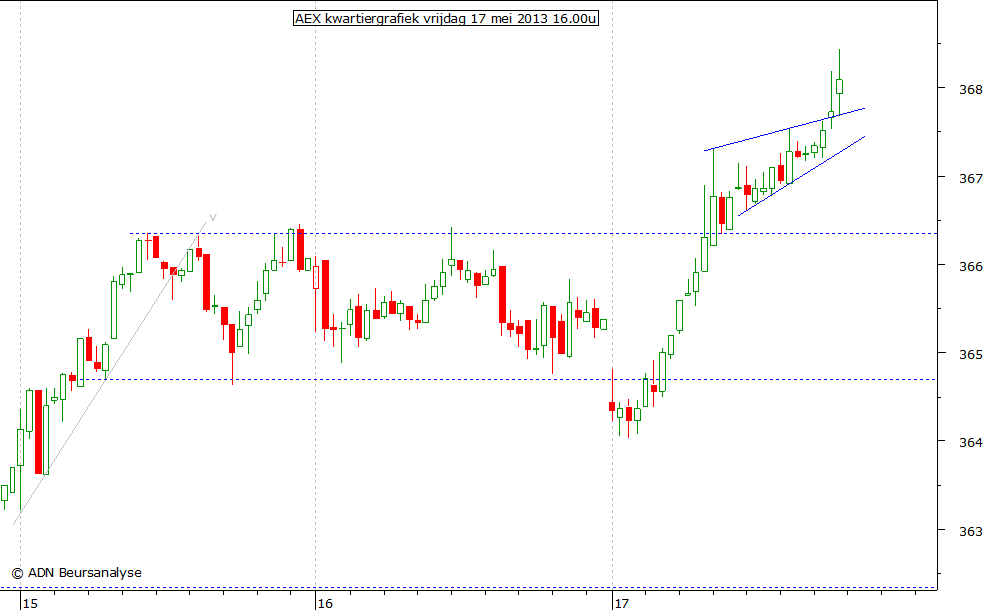
Task: Click the price axis label 363
Action: (971, 531)
